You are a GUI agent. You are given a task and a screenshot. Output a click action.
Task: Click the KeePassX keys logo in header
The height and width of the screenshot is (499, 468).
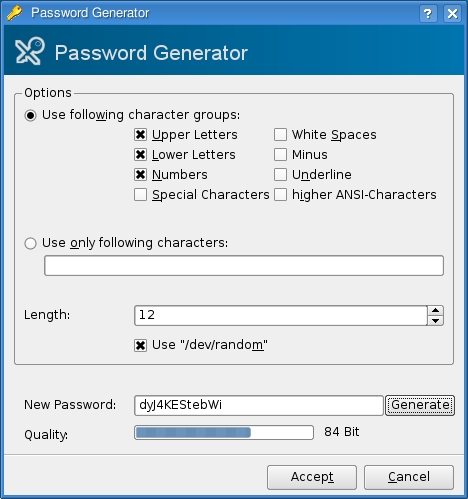coord(30,51)
